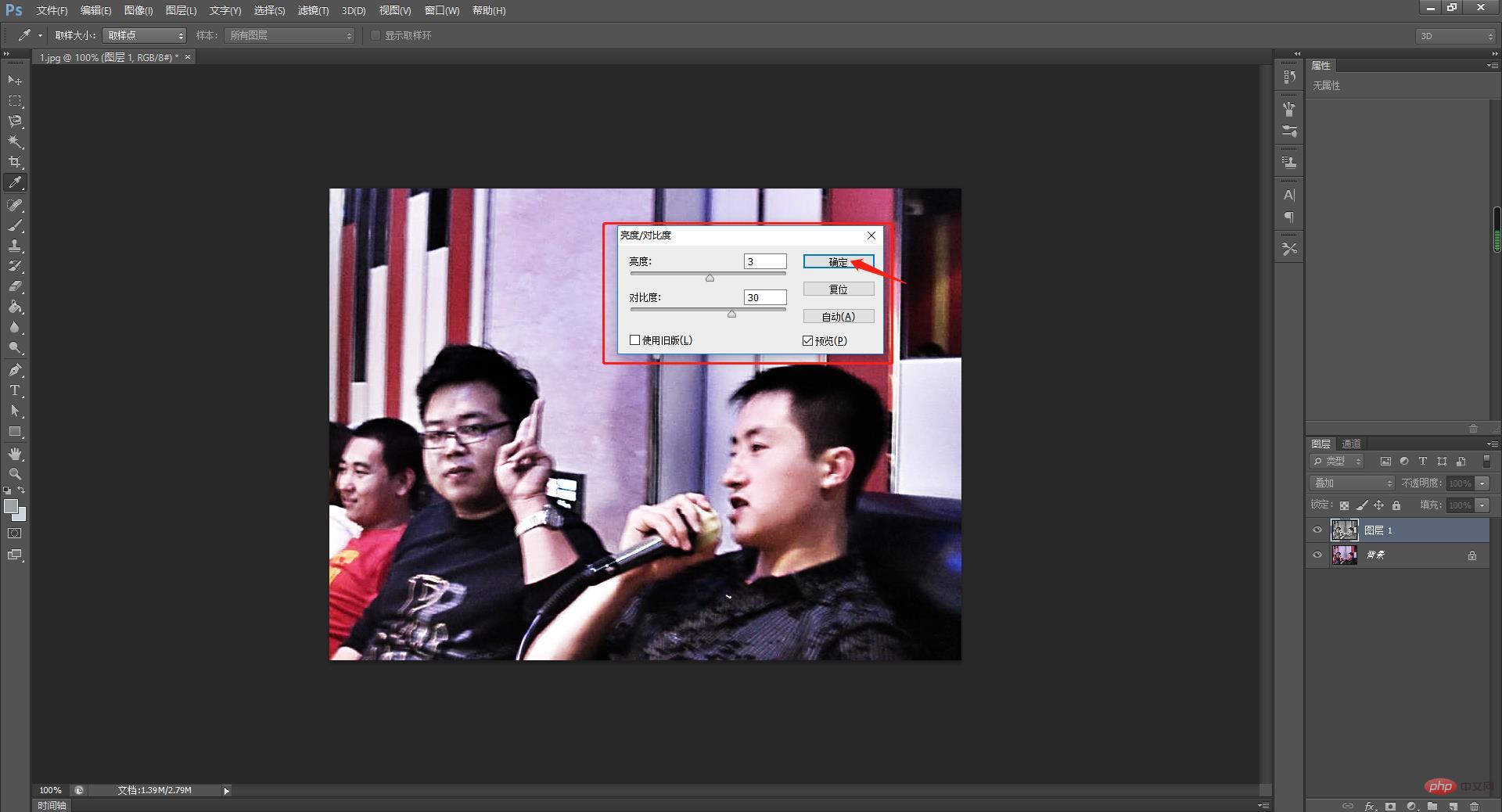Click the 自动(A) button
1502x812 pixels.
(x=839, y=317)
